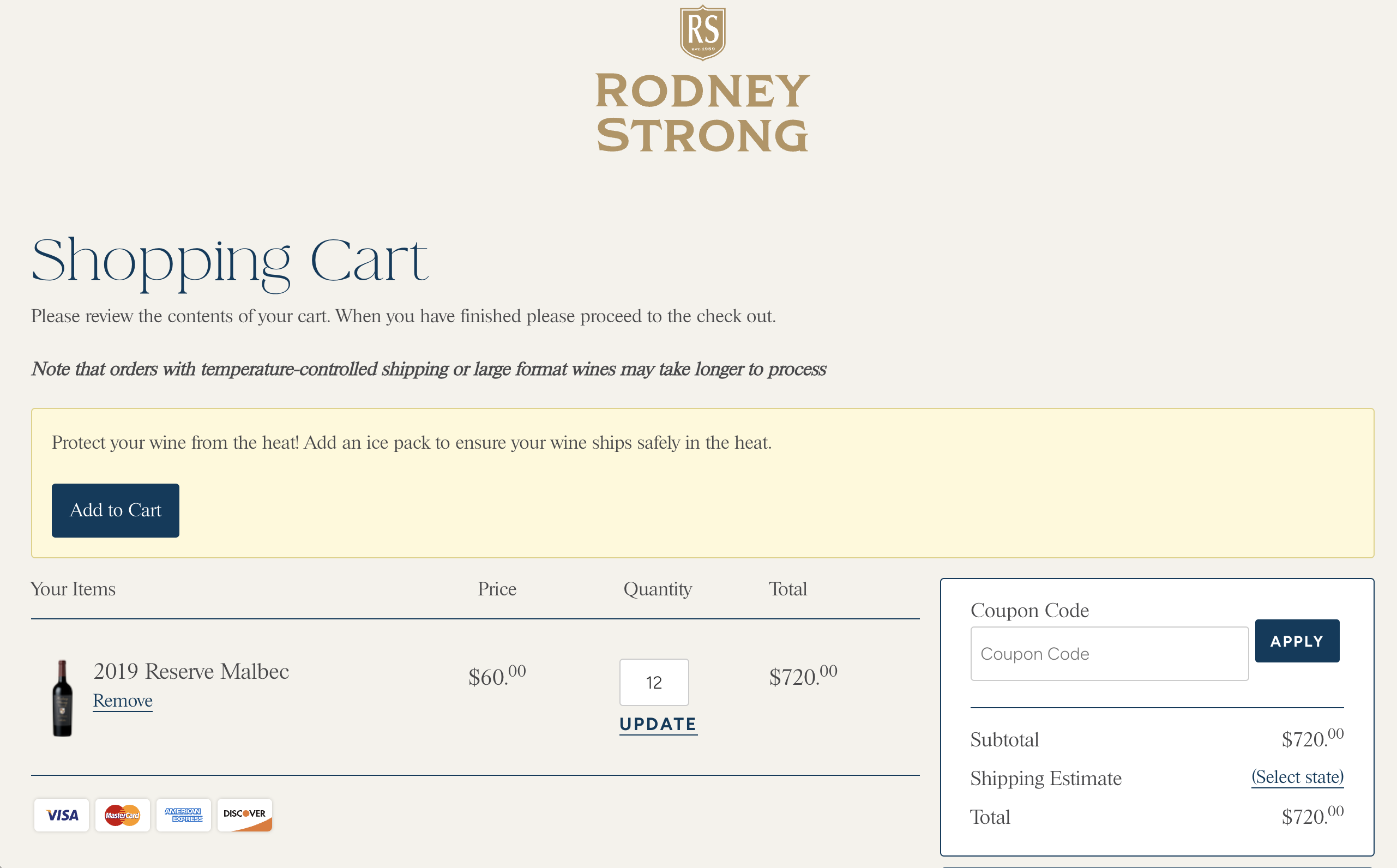Click the Shopping Cart page heading

pyautogui.click(x=230, y=261)
